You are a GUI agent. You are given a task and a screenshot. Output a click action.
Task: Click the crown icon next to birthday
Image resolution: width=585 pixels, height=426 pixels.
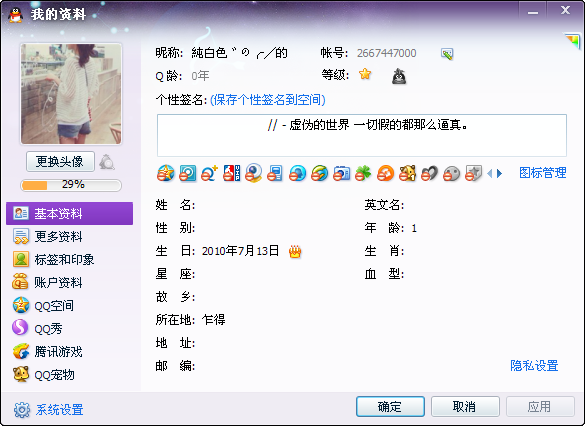pos(295,252)
